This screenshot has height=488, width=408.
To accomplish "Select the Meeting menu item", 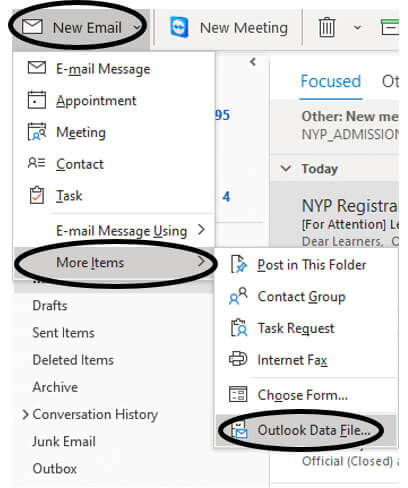I will [x=114, y=132].
